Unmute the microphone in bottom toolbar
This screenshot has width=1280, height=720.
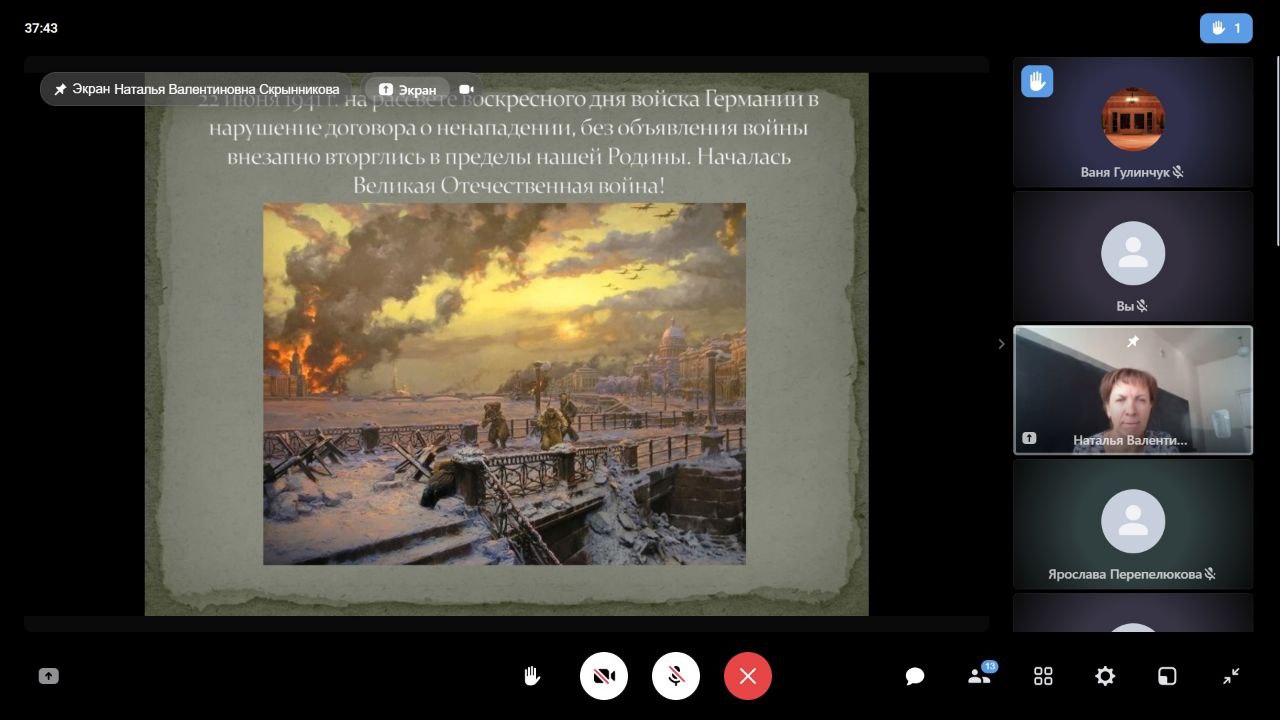pos(676,676)
